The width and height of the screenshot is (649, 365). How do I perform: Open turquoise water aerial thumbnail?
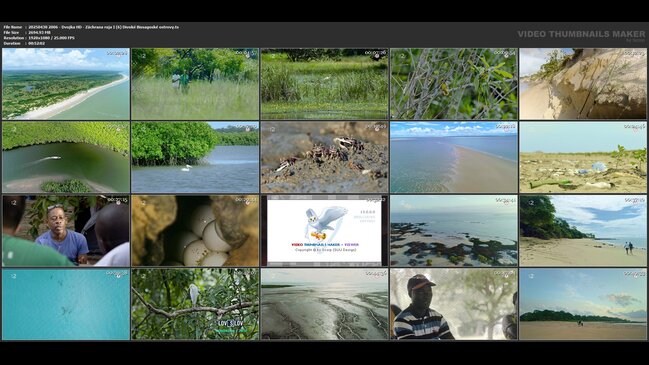click(x=66, y=304)
